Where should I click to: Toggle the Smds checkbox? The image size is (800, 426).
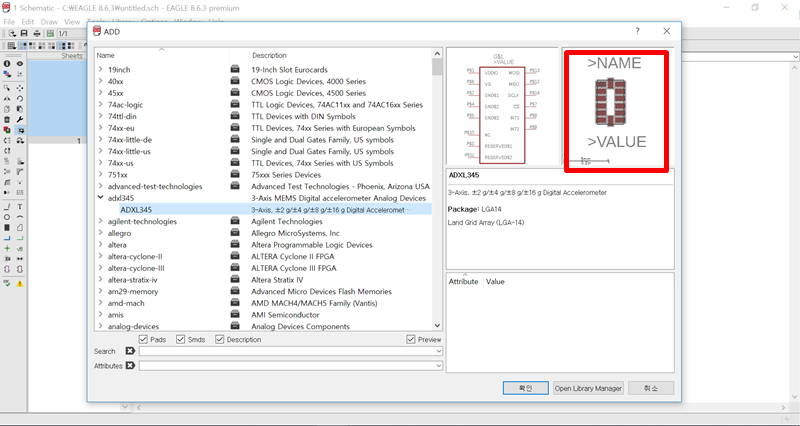pyautogui.click(x=181, y=339)
